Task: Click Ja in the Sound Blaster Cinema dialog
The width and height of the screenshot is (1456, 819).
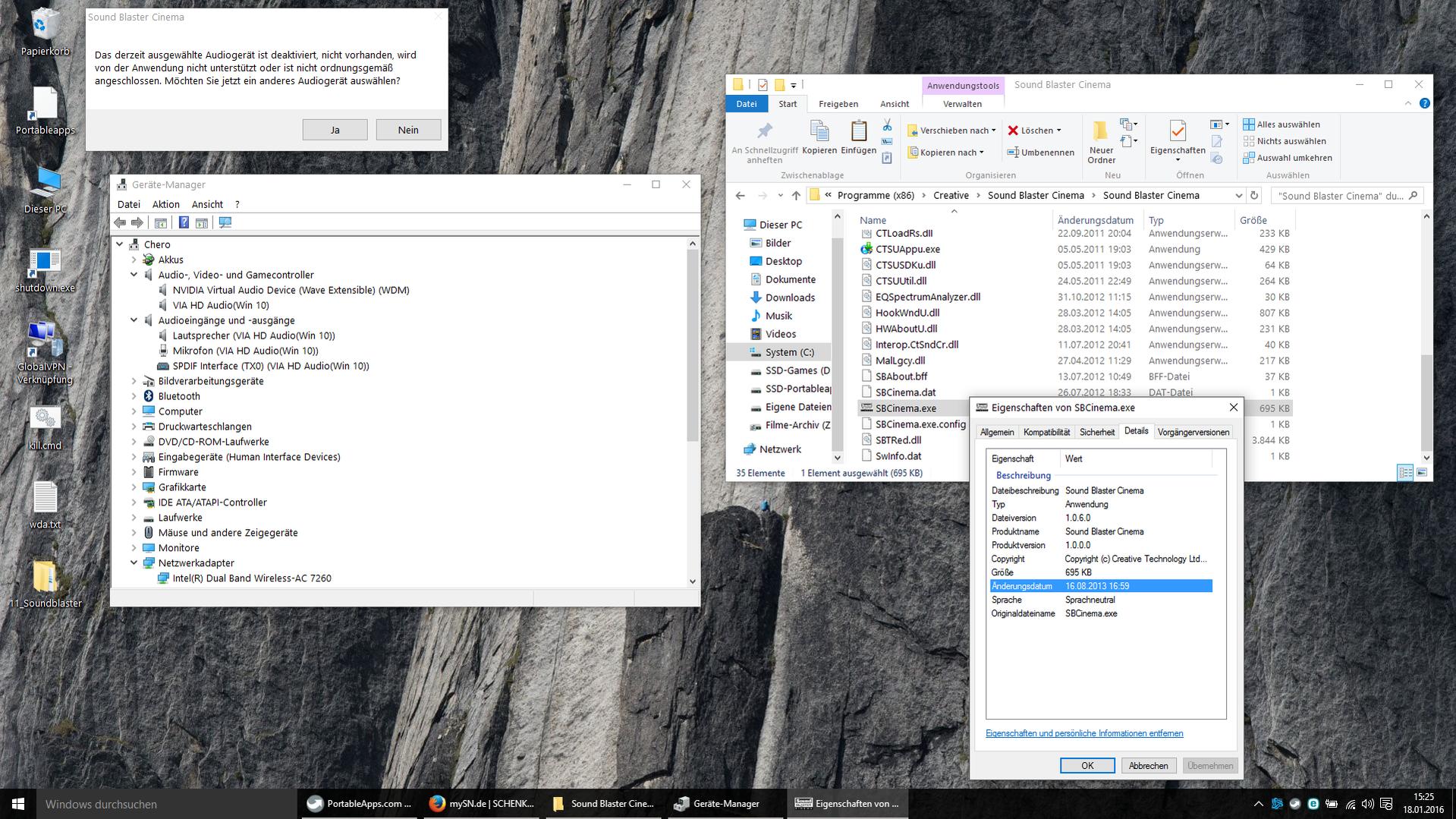Action: pyautogui.click(x=335, y=130)
